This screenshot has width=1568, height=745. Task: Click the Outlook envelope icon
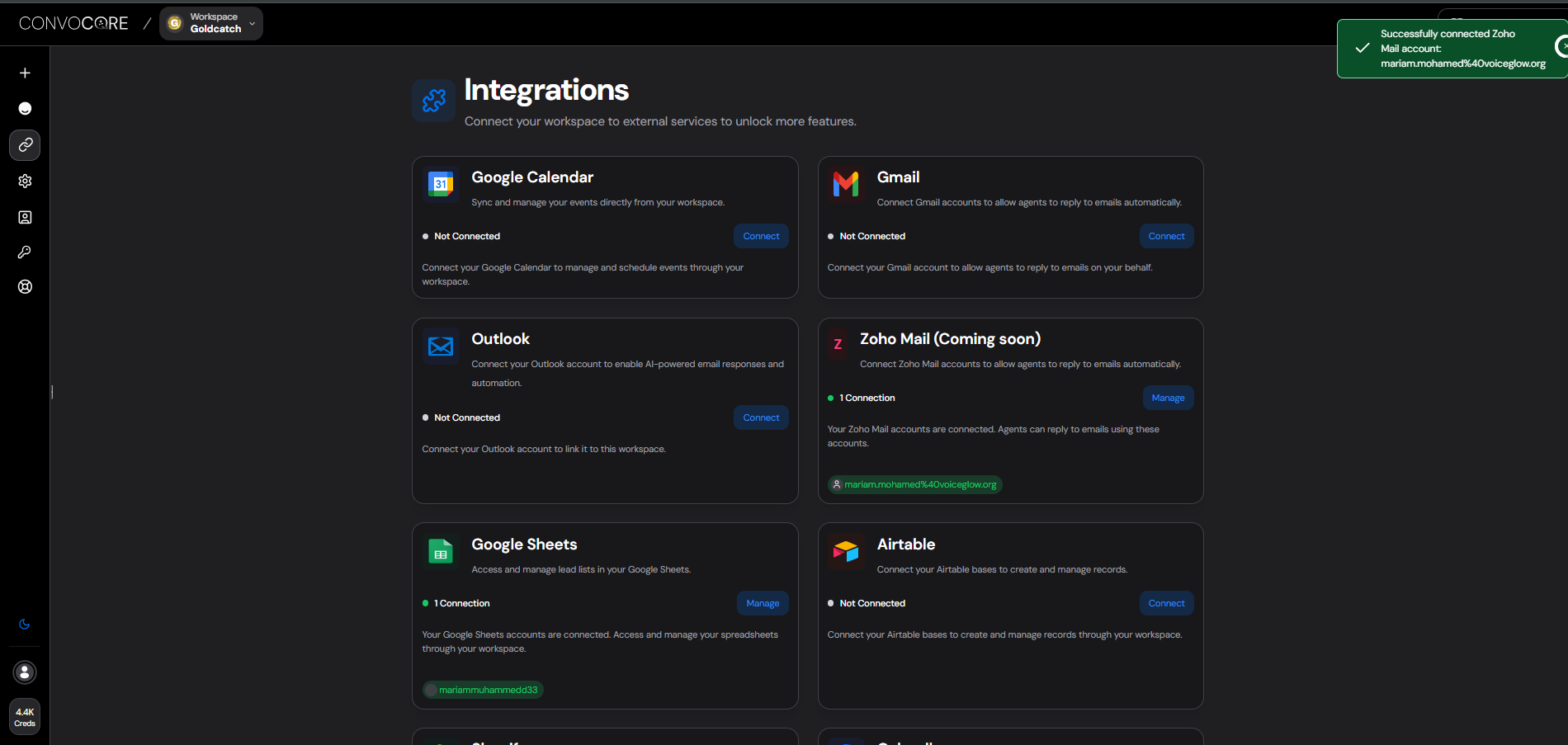[441, 346]
